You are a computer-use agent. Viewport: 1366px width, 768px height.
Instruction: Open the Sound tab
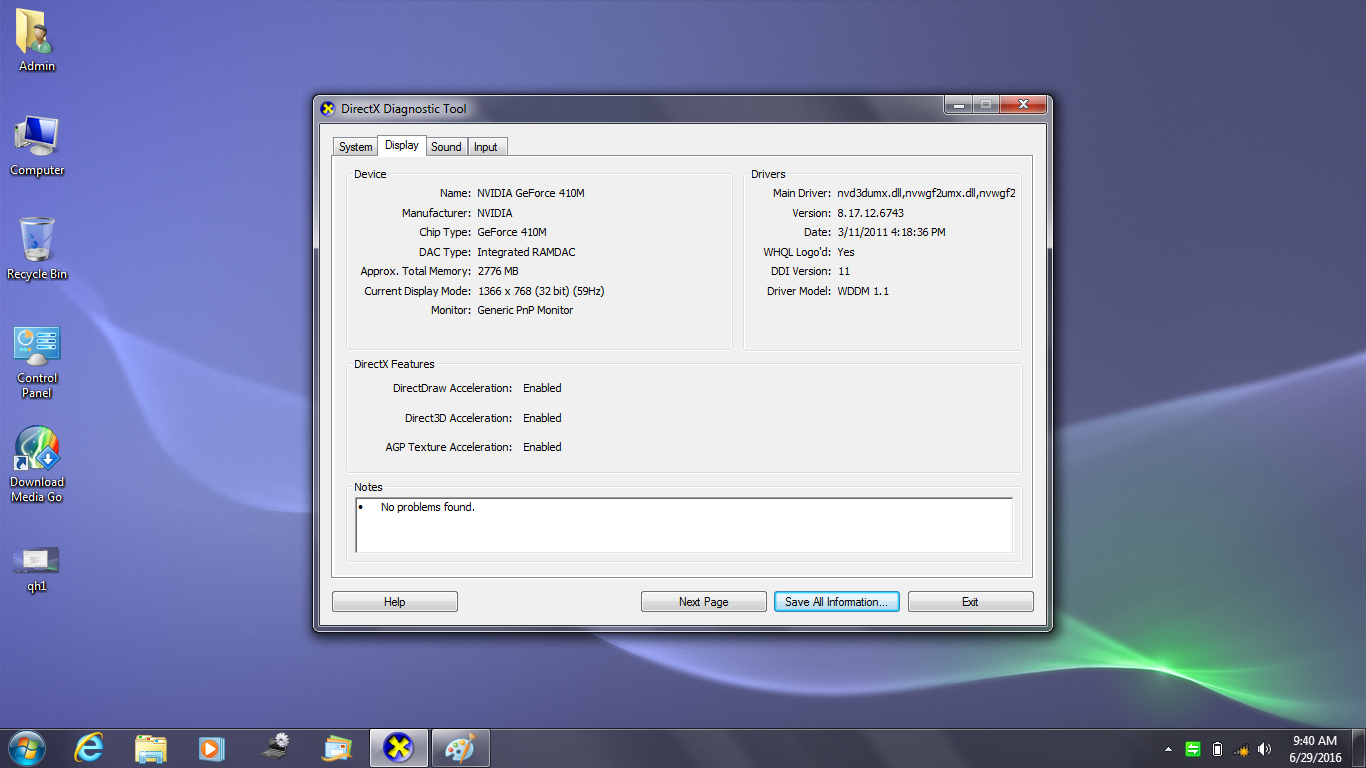[446, 147]
